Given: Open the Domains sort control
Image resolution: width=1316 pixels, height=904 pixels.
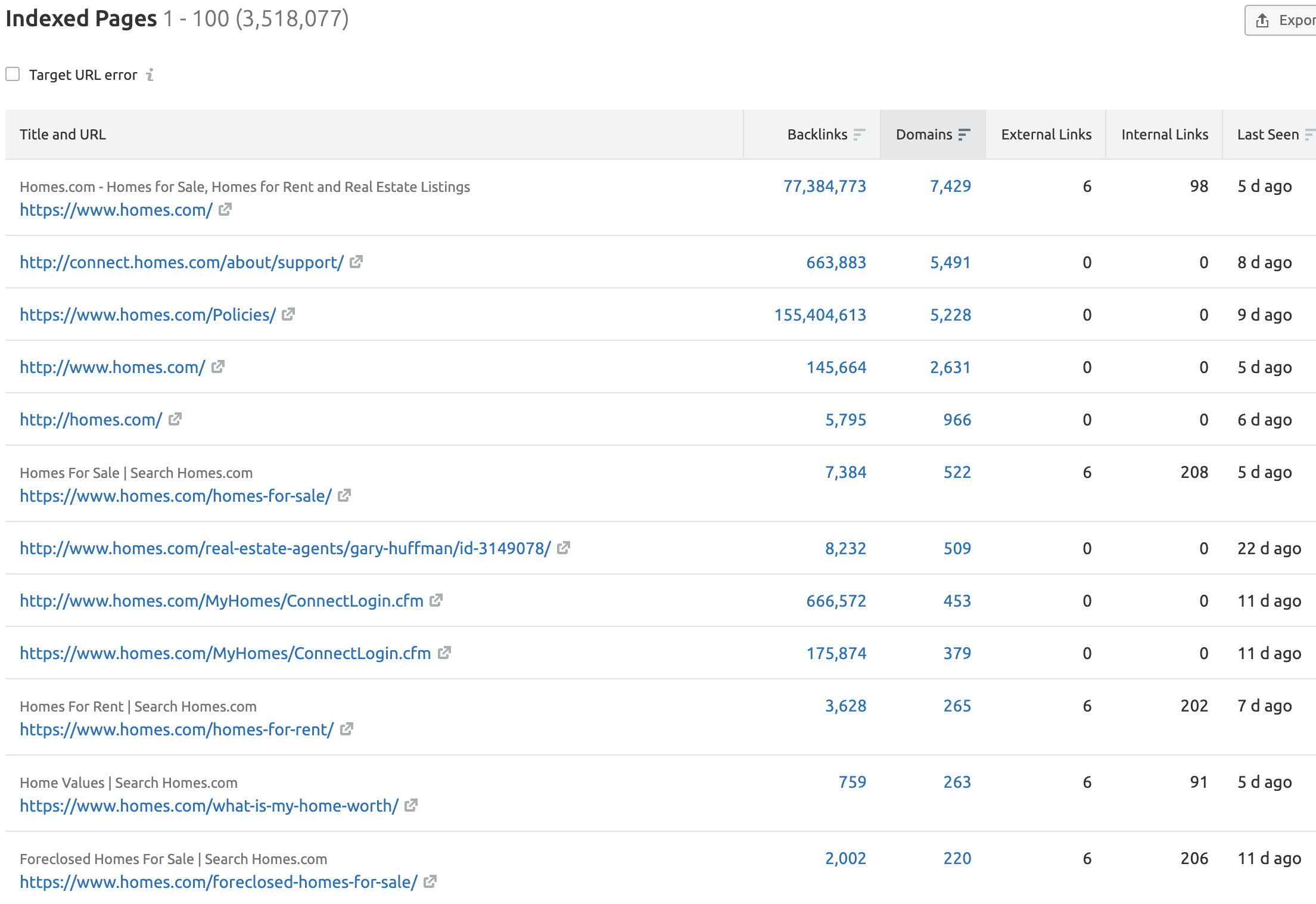Looking at the screenshot, I should [965, 135].
